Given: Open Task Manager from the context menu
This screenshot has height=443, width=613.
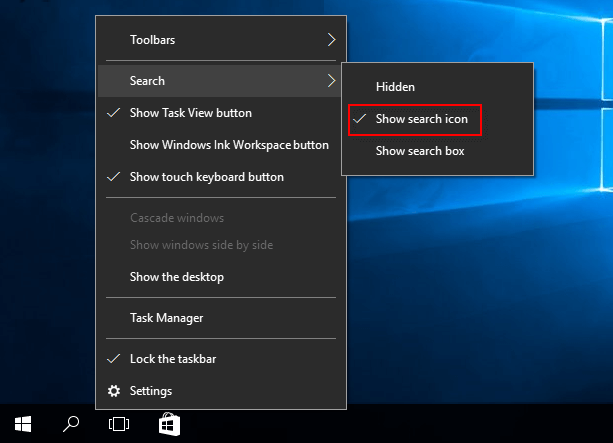Looking at the screenshot, I should click(166, 318).
